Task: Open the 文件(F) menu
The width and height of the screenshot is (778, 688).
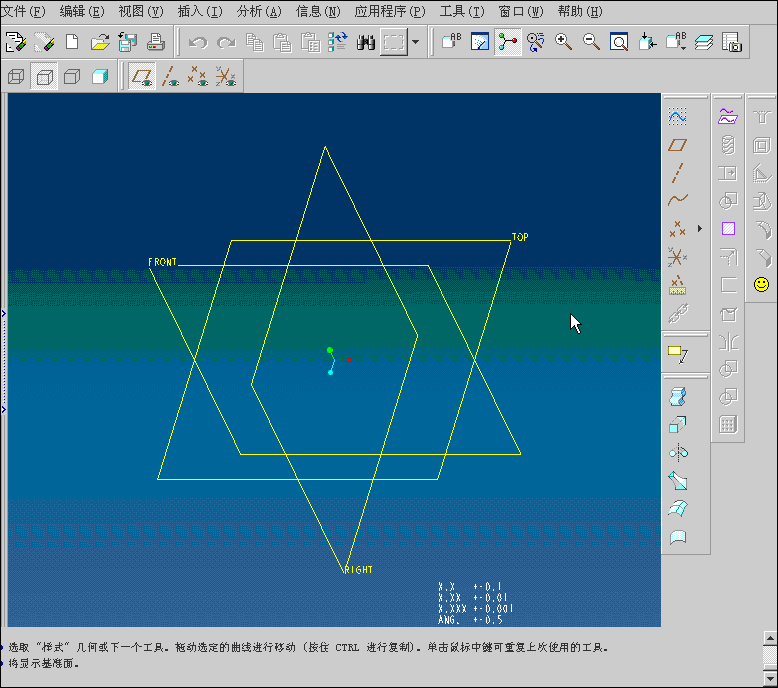Action: pyautogui.click(x=23, y=11)
